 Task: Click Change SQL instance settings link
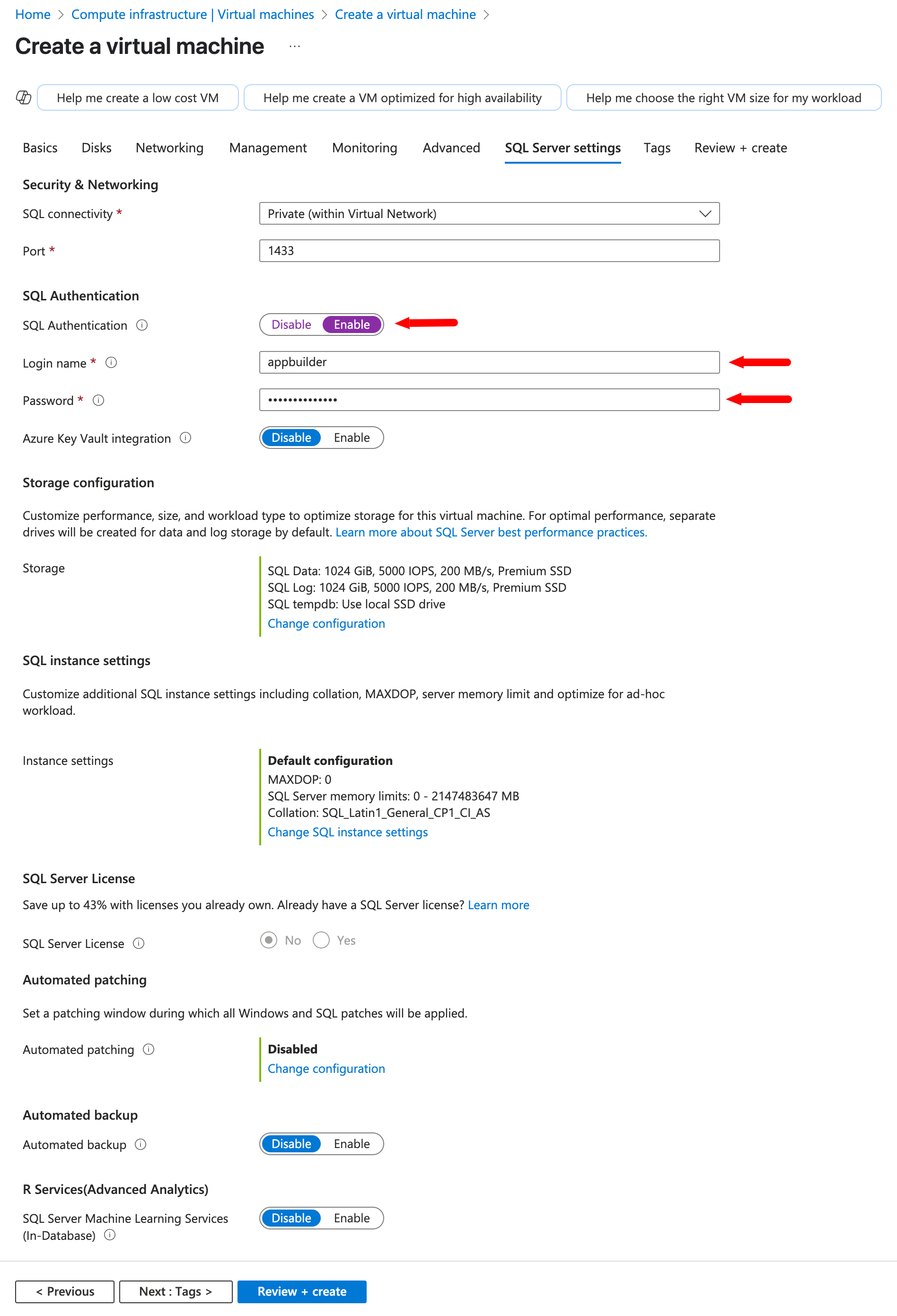point(348,832)
